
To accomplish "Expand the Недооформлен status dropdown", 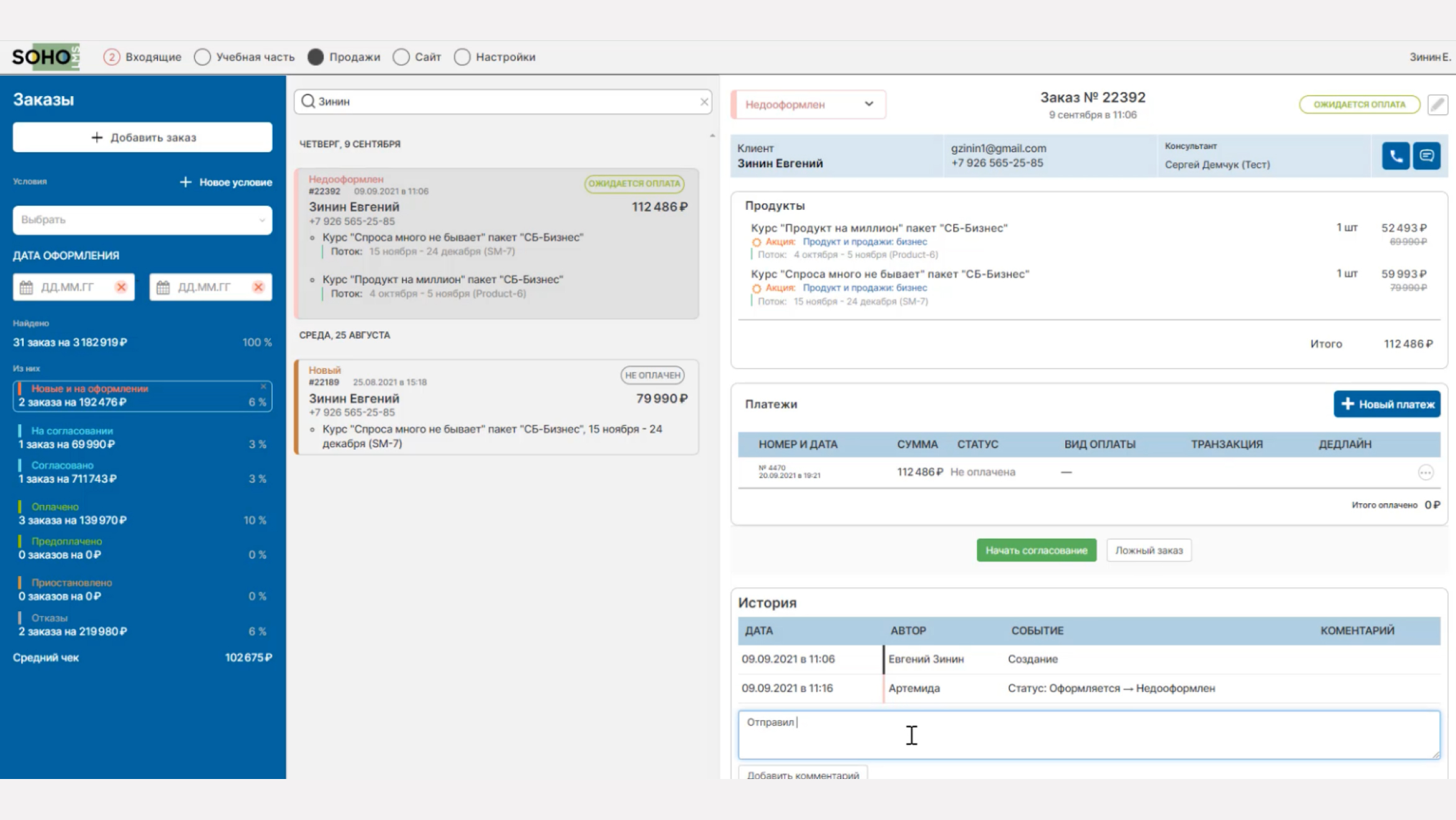I will [x=809, y=104].
